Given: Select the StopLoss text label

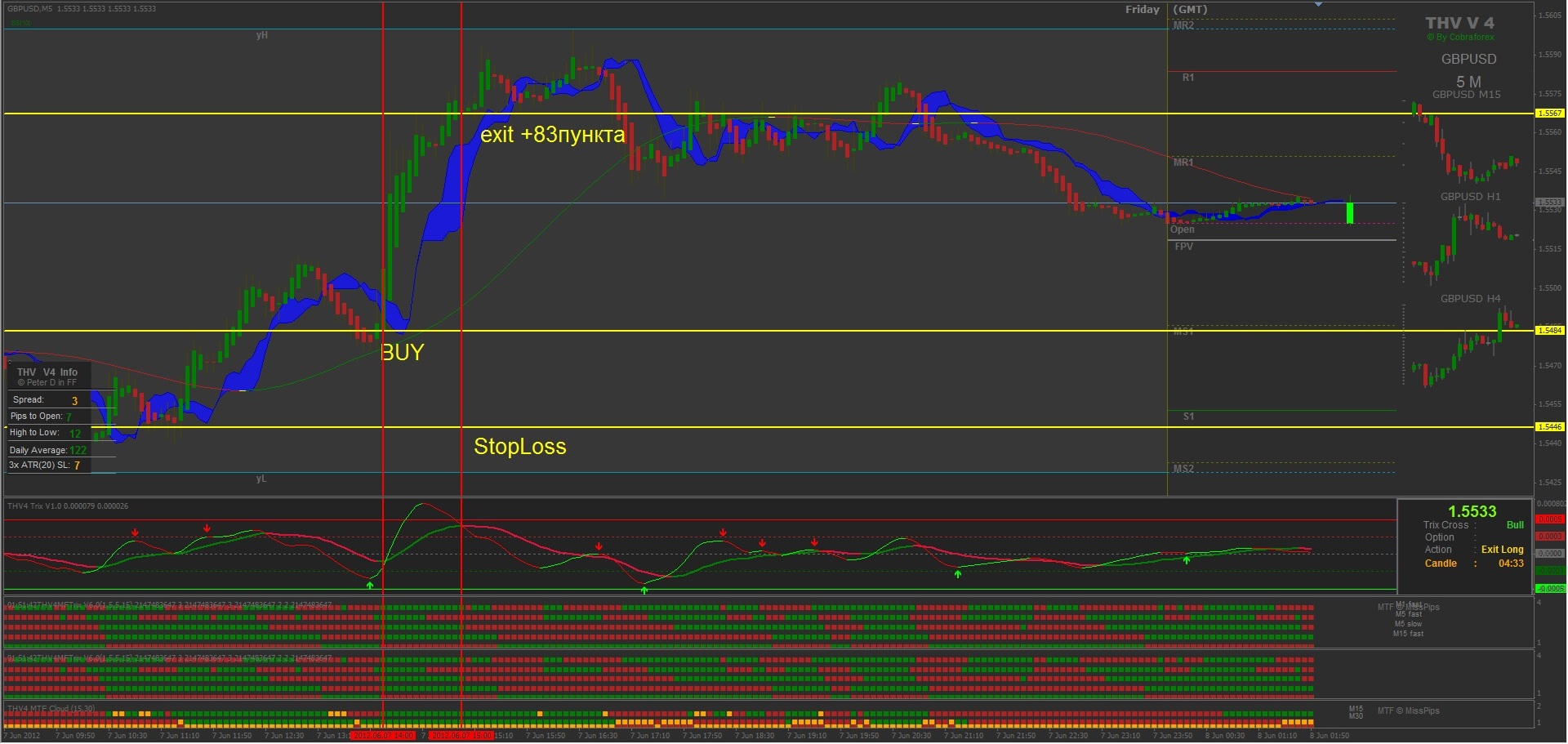Looking at the screenshot, I should [520, 446].
